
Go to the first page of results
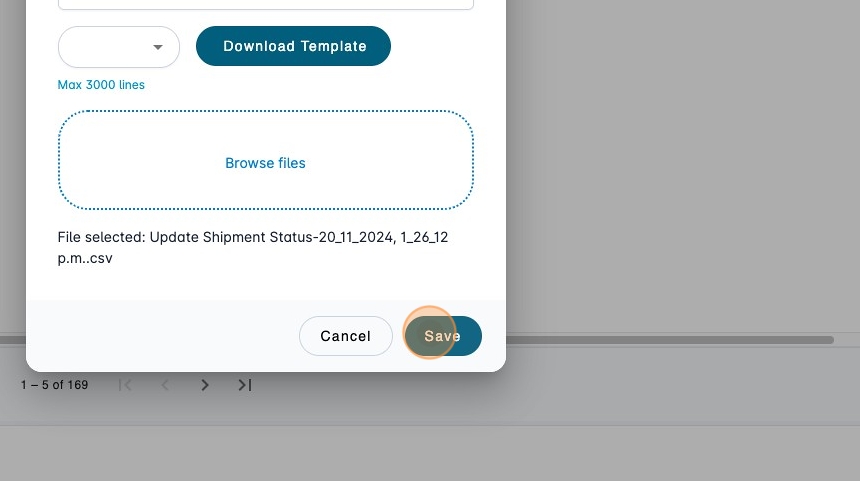point(125,385)
